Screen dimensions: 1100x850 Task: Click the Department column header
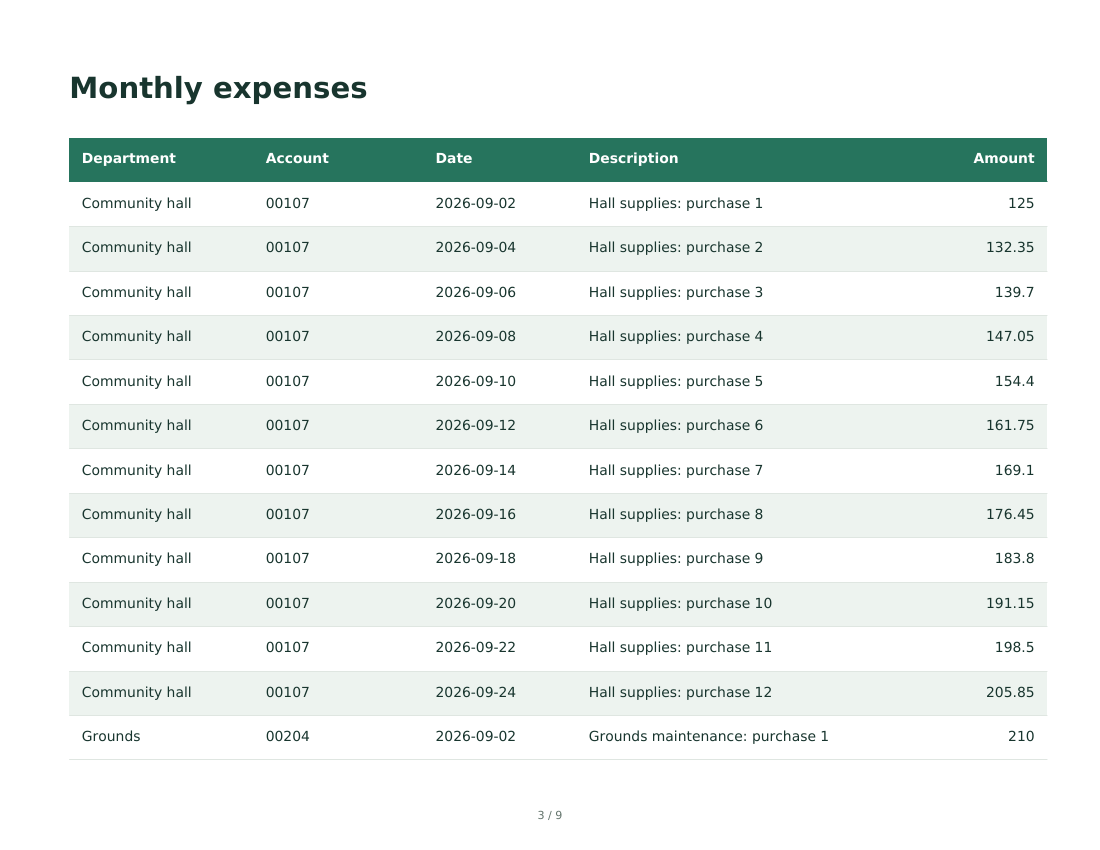(x=128, y=158)
